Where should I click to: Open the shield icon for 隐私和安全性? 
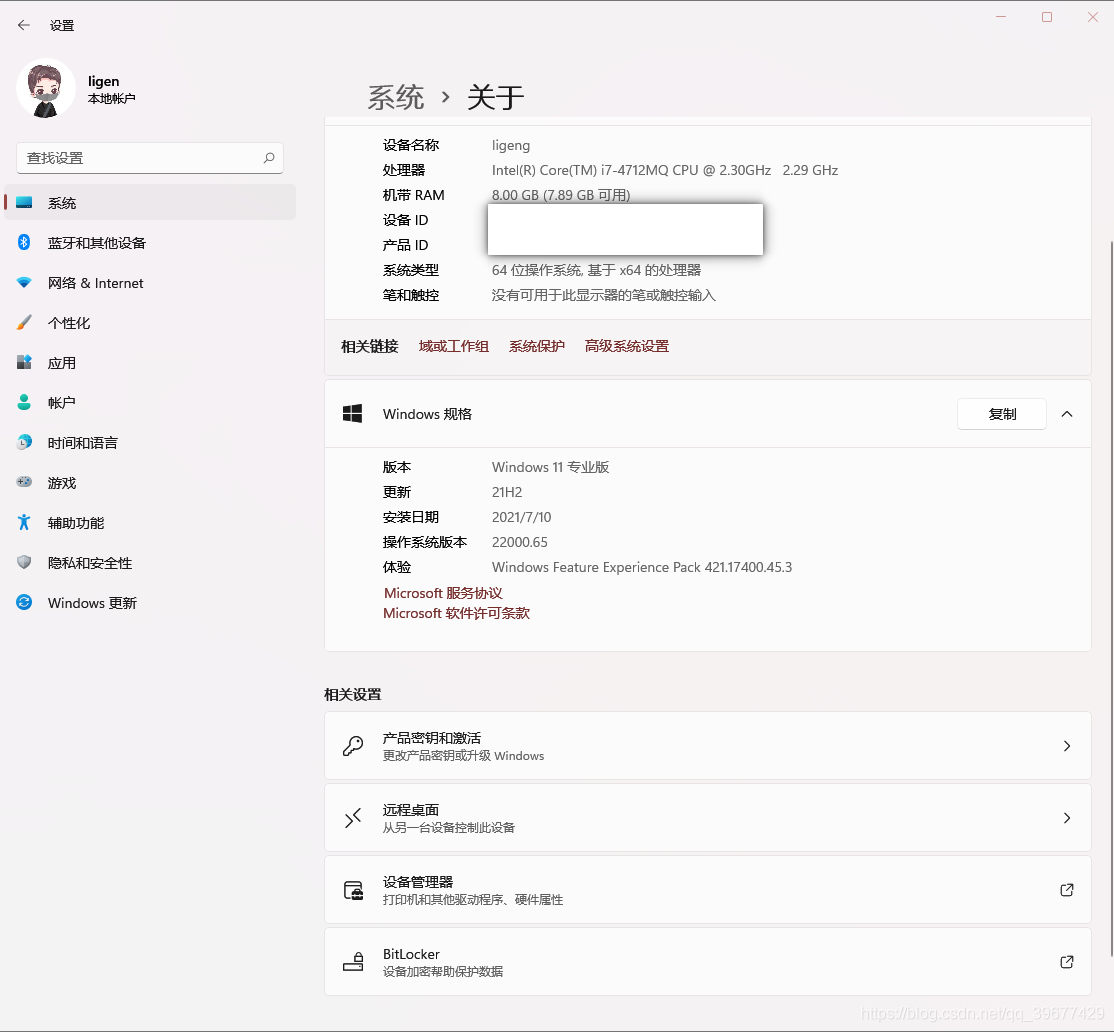[24, 563]
